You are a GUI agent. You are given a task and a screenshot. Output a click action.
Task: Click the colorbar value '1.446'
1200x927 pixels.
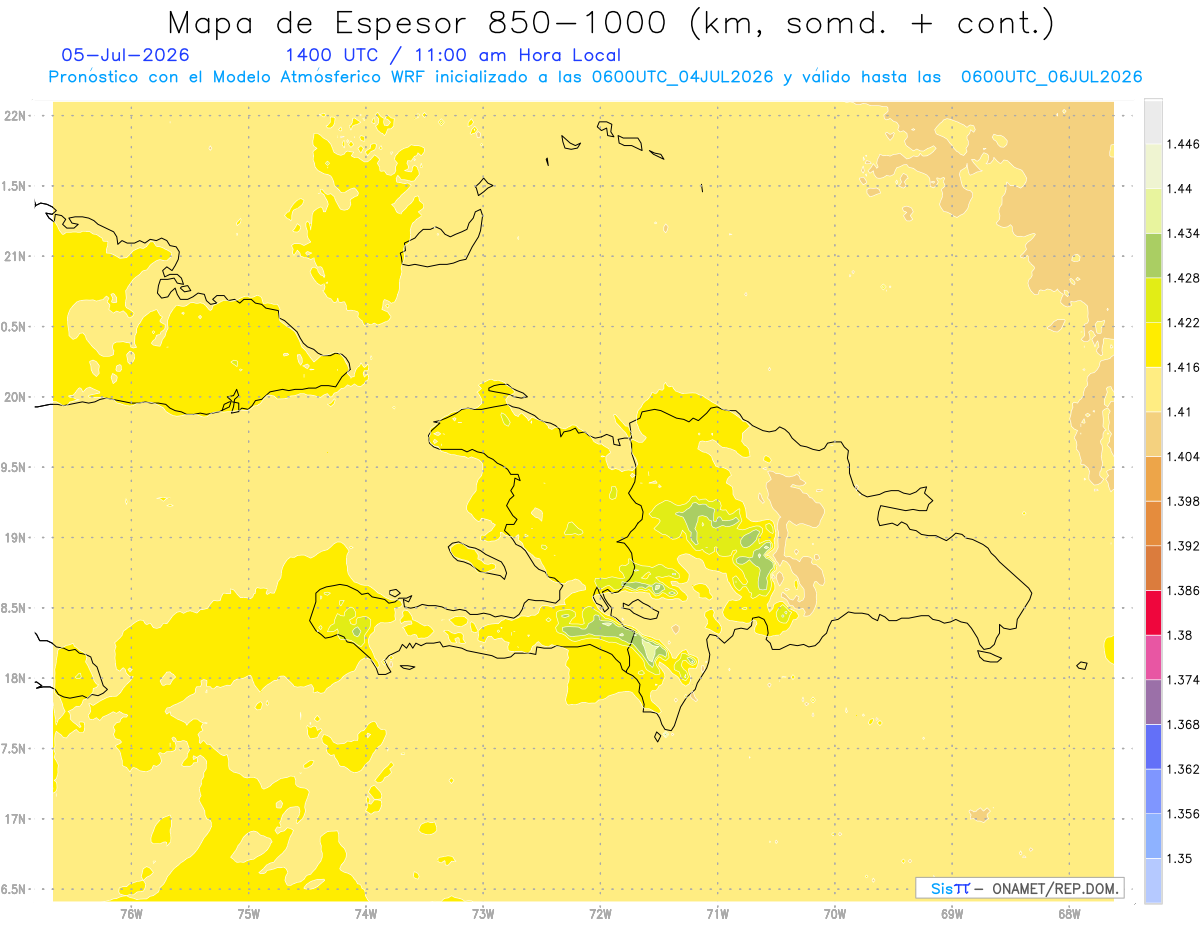coord(1183,144)
